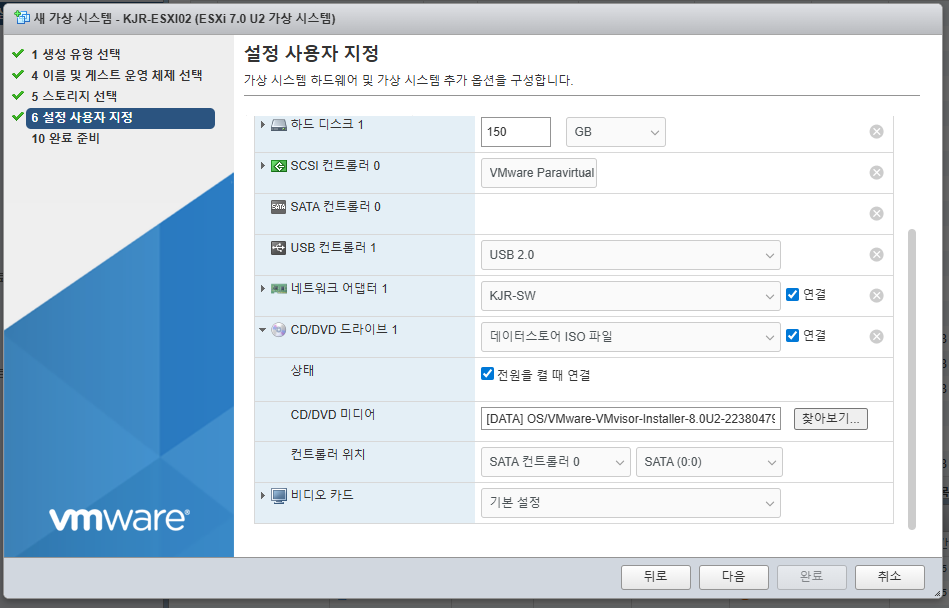
Task: Expand the 하드 디스크 1 row
Action: 263,125
